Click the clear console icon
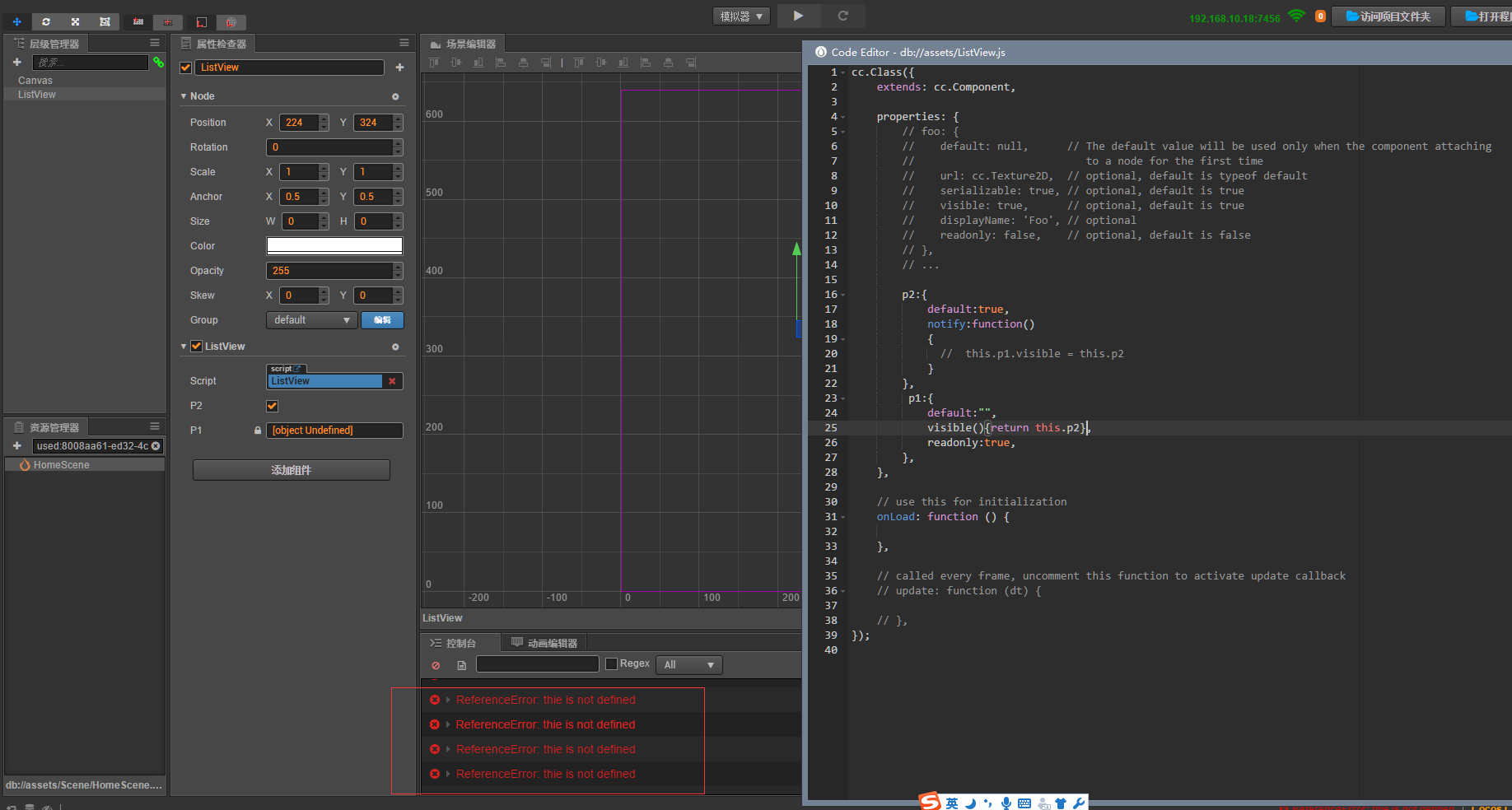The image size is (1512, 810). tap(436, 665)
